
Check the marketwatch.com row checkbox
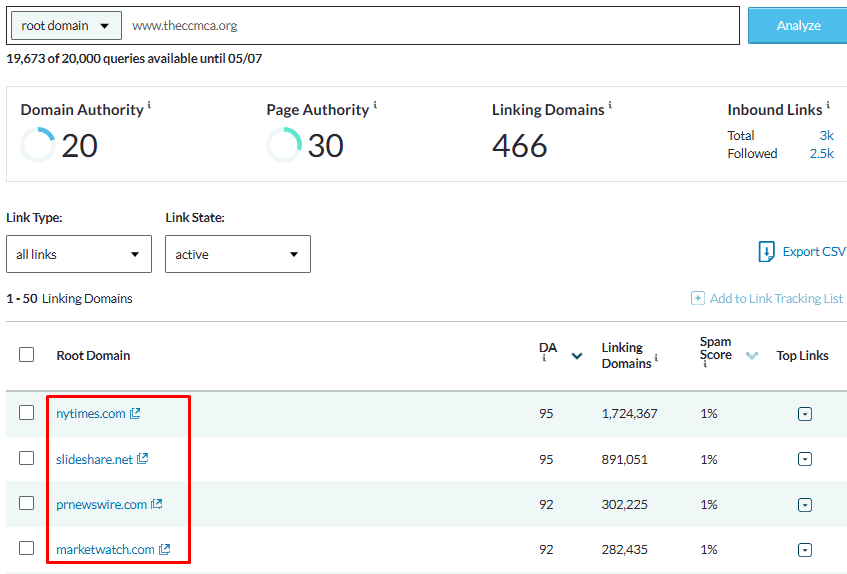27,548
